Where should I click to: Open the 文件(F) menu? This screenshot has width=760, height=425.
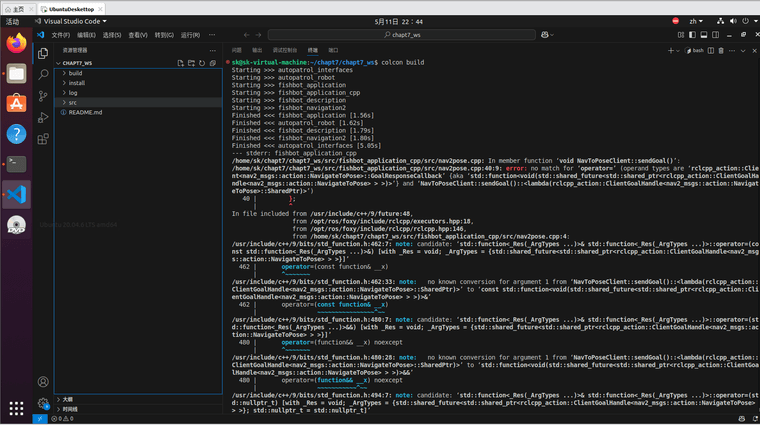tap(61, 35)
